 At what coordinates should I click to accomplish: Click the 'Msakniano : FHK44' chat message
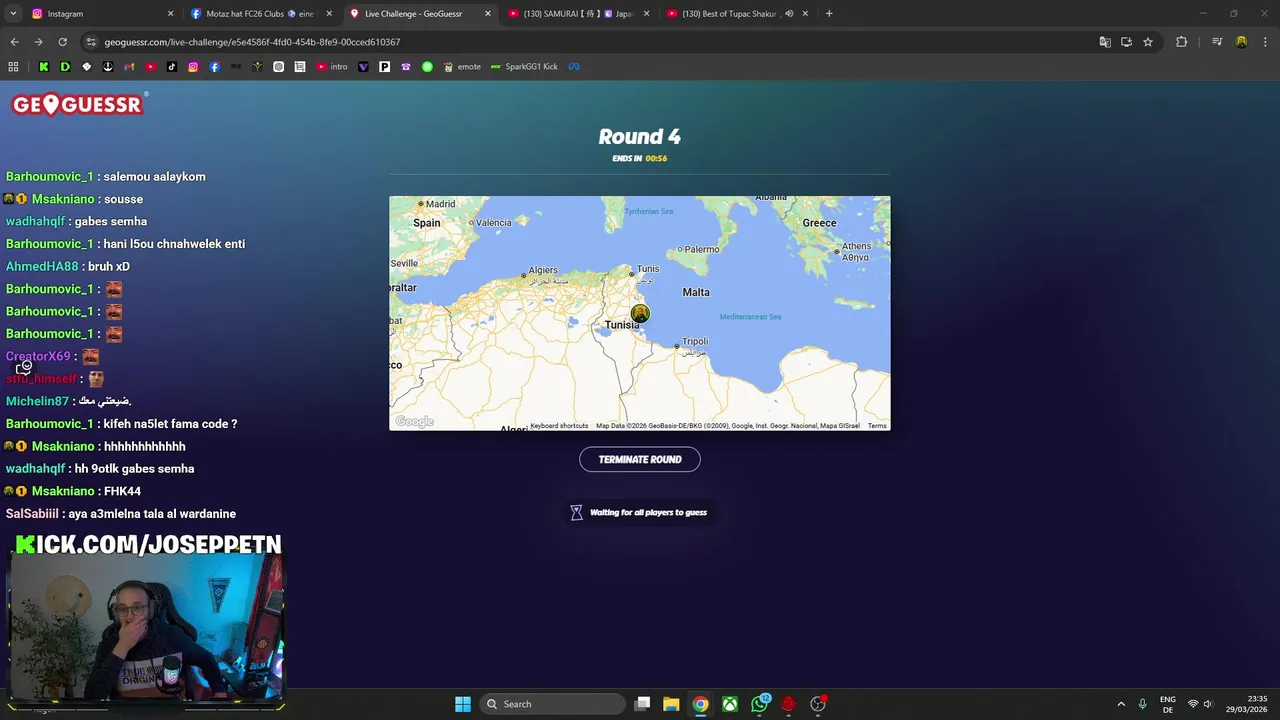(73, 491)
